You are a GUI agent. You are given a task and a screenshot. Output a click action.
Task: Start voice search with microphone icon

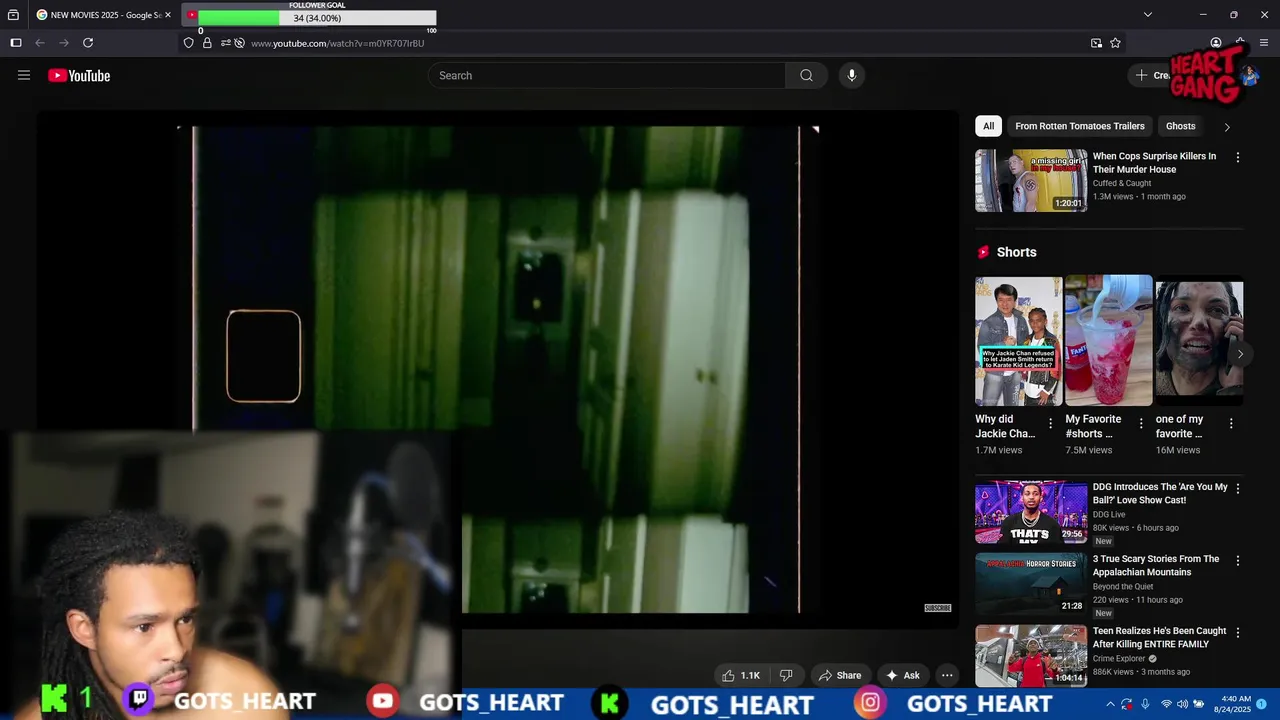[851, 75]
